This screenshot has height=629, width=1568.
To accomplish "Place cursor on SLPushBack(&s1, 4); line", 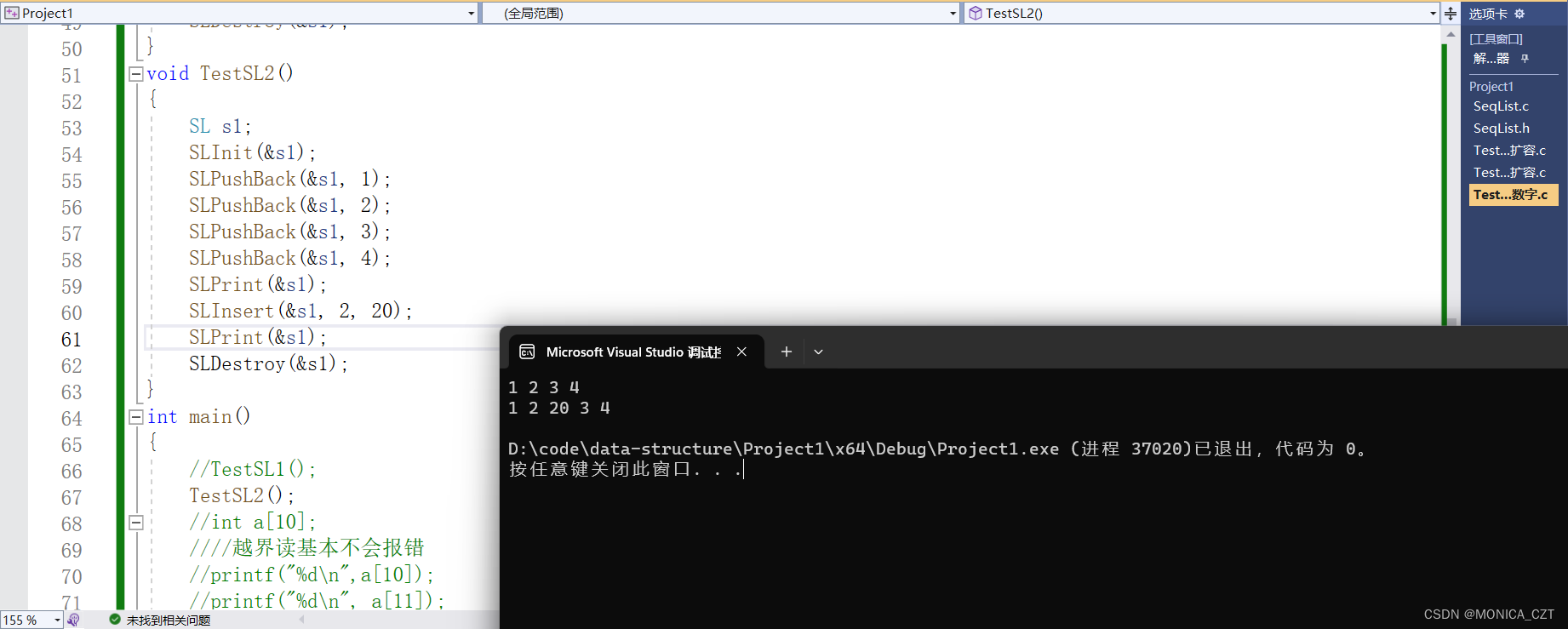I will click(x=289, y=258).
